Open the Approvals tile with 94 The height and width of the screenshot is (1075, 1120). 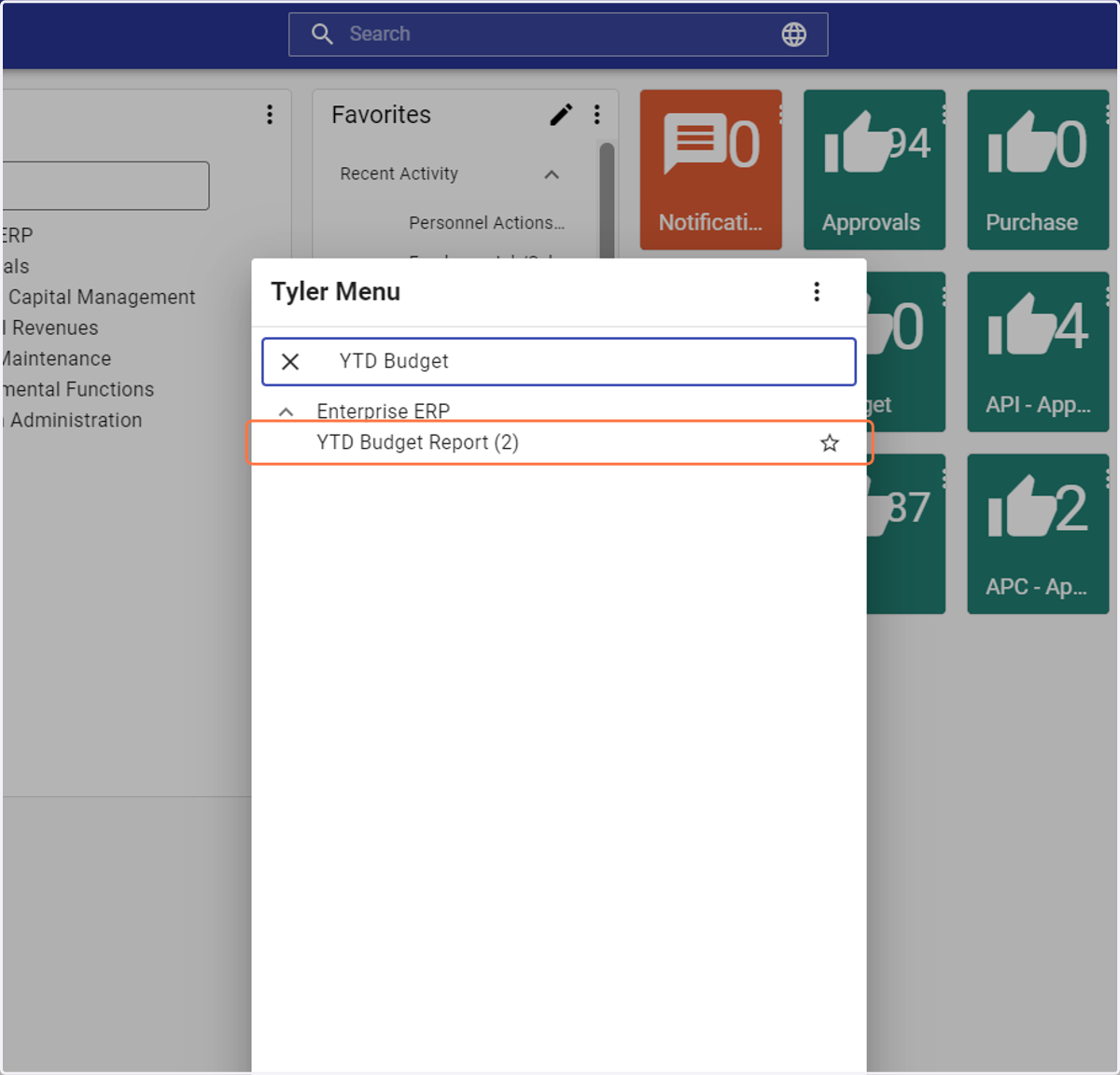click(x=875, y=170)
